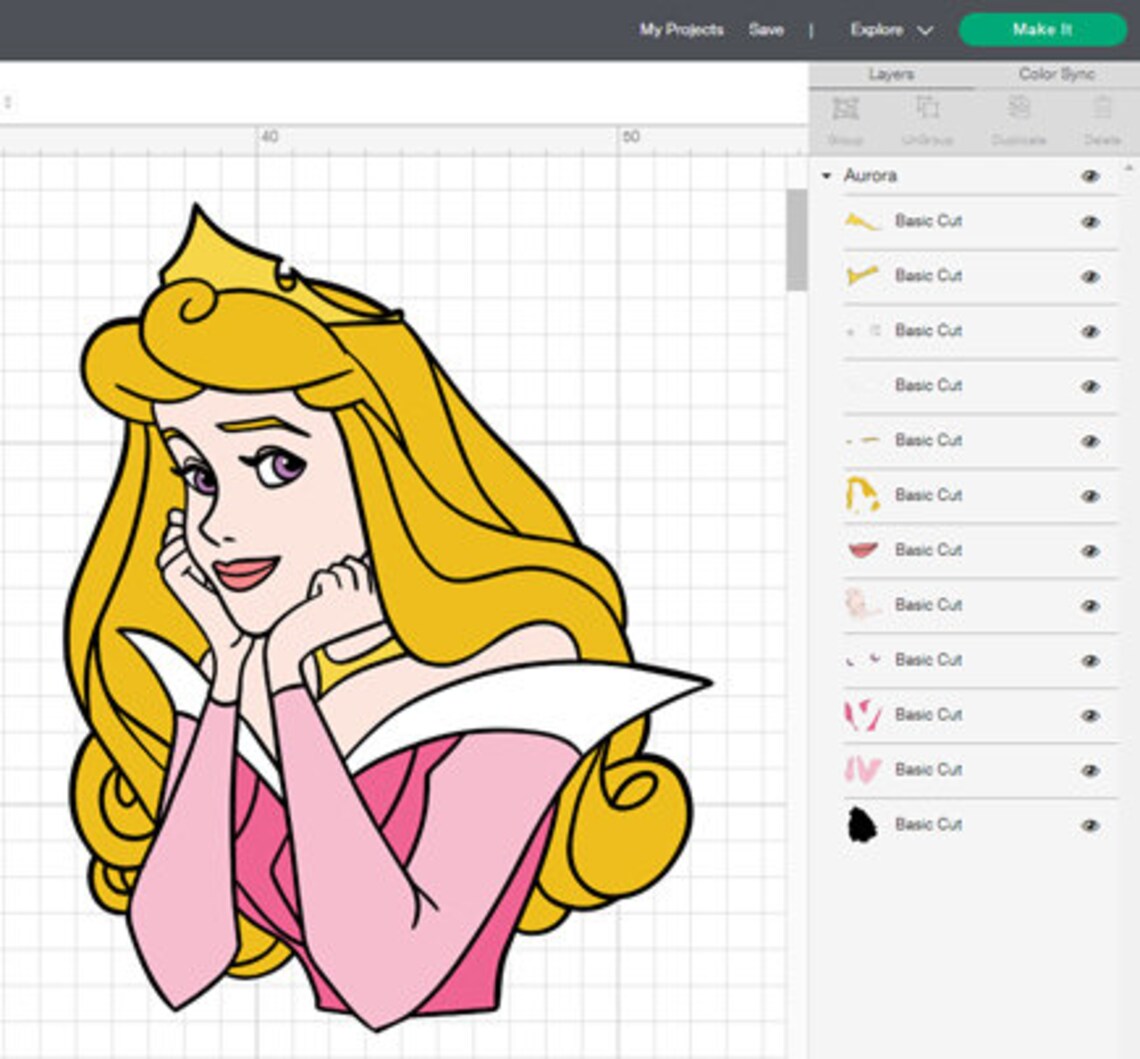The width and height of the screenshot is (1140, 1059).
Task: Switch to the Color Sync tab
Action: point(1055,73)
